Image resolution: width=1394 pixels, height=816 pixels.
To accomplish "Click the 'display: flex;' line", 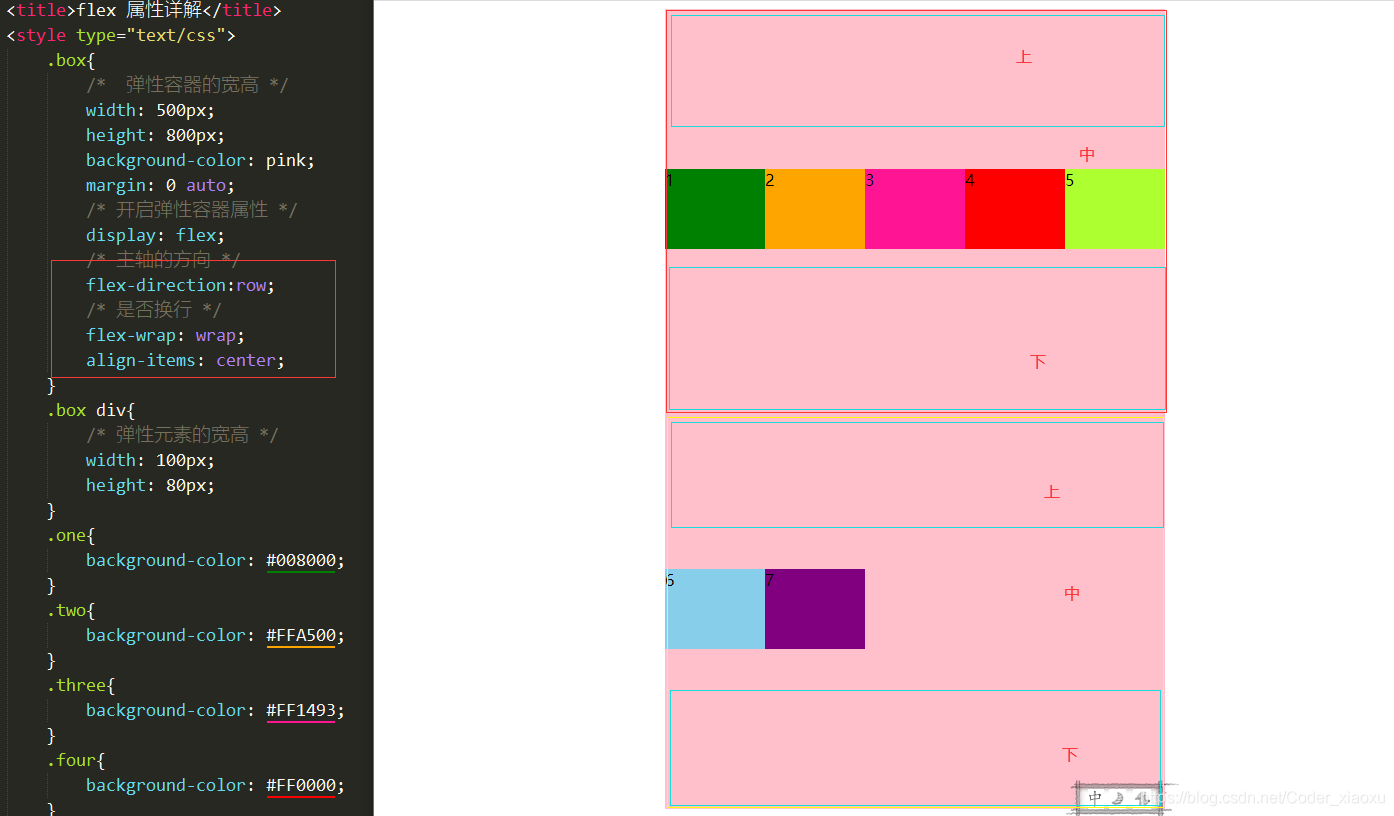I will tap(155, 235).
